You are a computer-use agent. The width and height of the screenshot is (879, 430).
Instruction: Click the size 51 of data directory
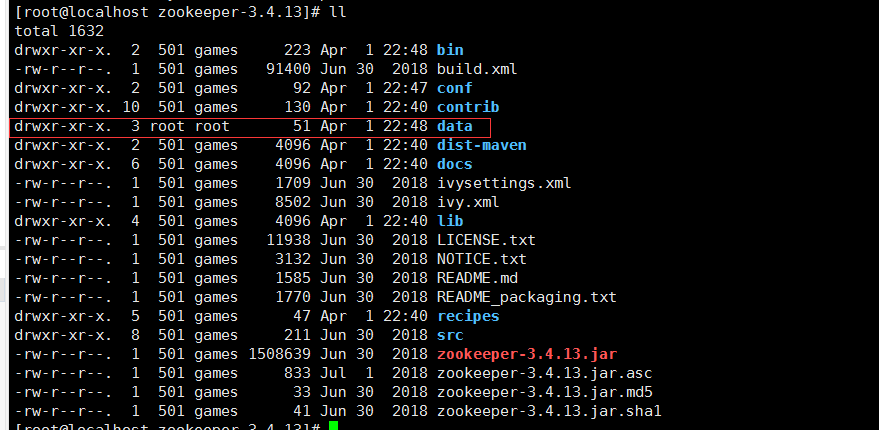(x=302, y=126)
